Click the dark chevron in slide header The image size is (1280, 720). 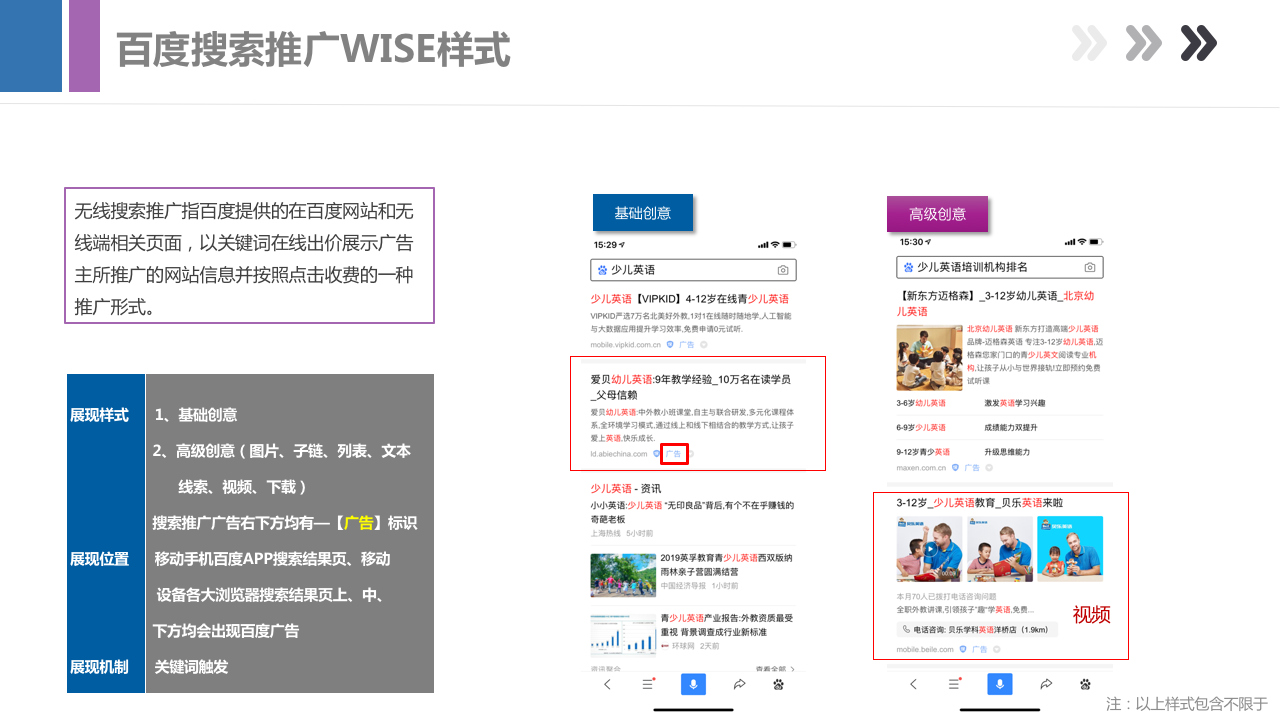tap(1198, 43)
